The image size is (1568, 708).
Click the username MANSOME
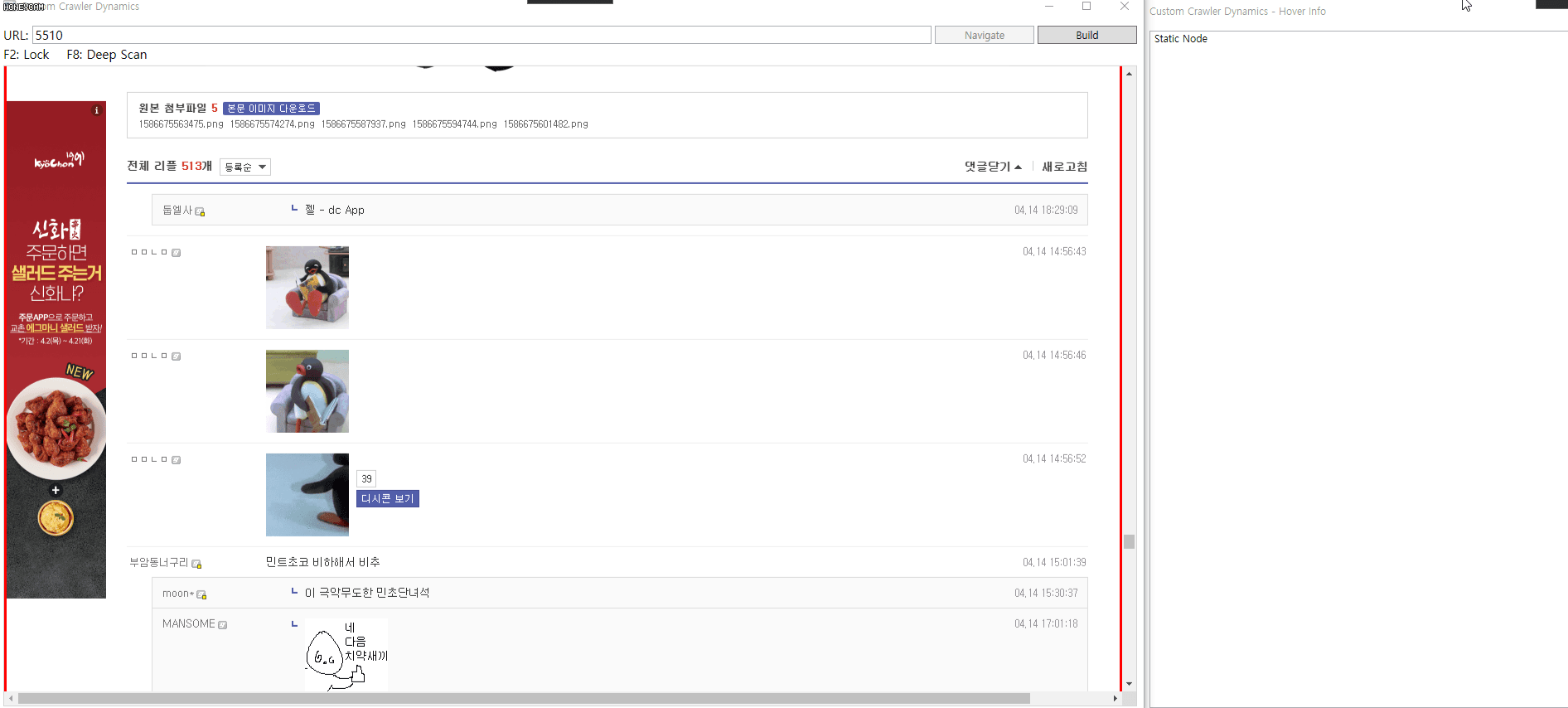coord(189,623)
